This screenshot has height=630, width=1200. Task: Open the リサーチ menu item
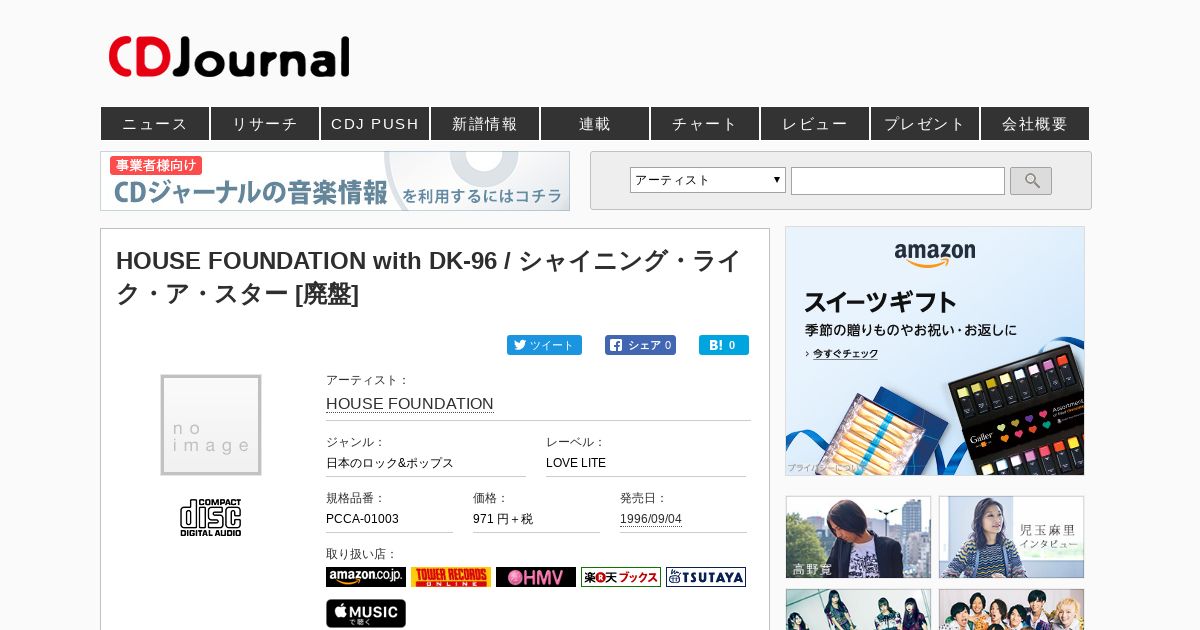265,124
